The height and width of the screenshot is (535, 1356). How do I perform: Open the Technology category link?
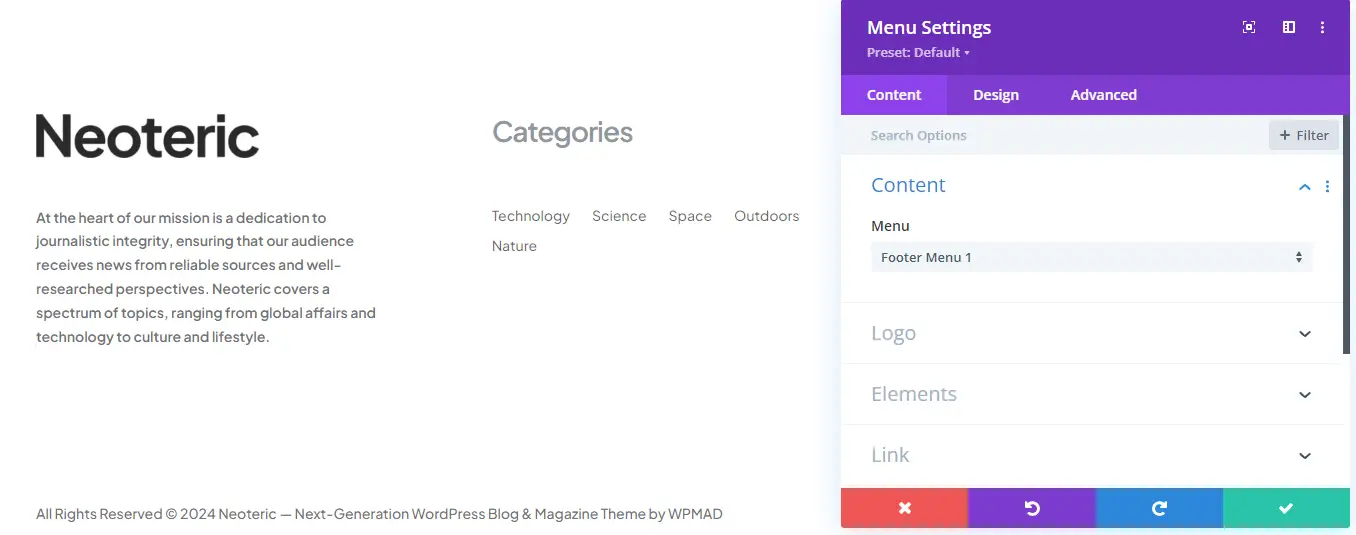pyautogui.click(x=530, y=216)
